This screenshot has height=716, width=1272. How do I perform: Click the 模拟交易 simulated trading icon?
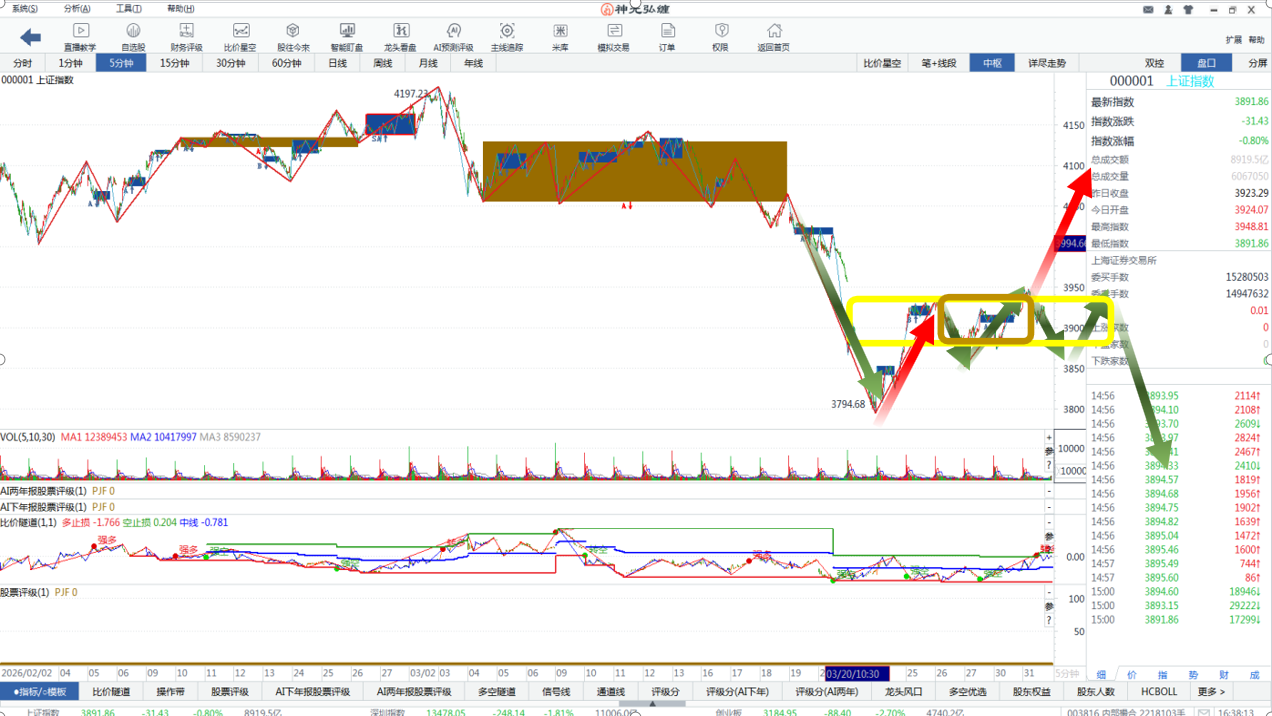pyautogui.click(x=614, y=37)
